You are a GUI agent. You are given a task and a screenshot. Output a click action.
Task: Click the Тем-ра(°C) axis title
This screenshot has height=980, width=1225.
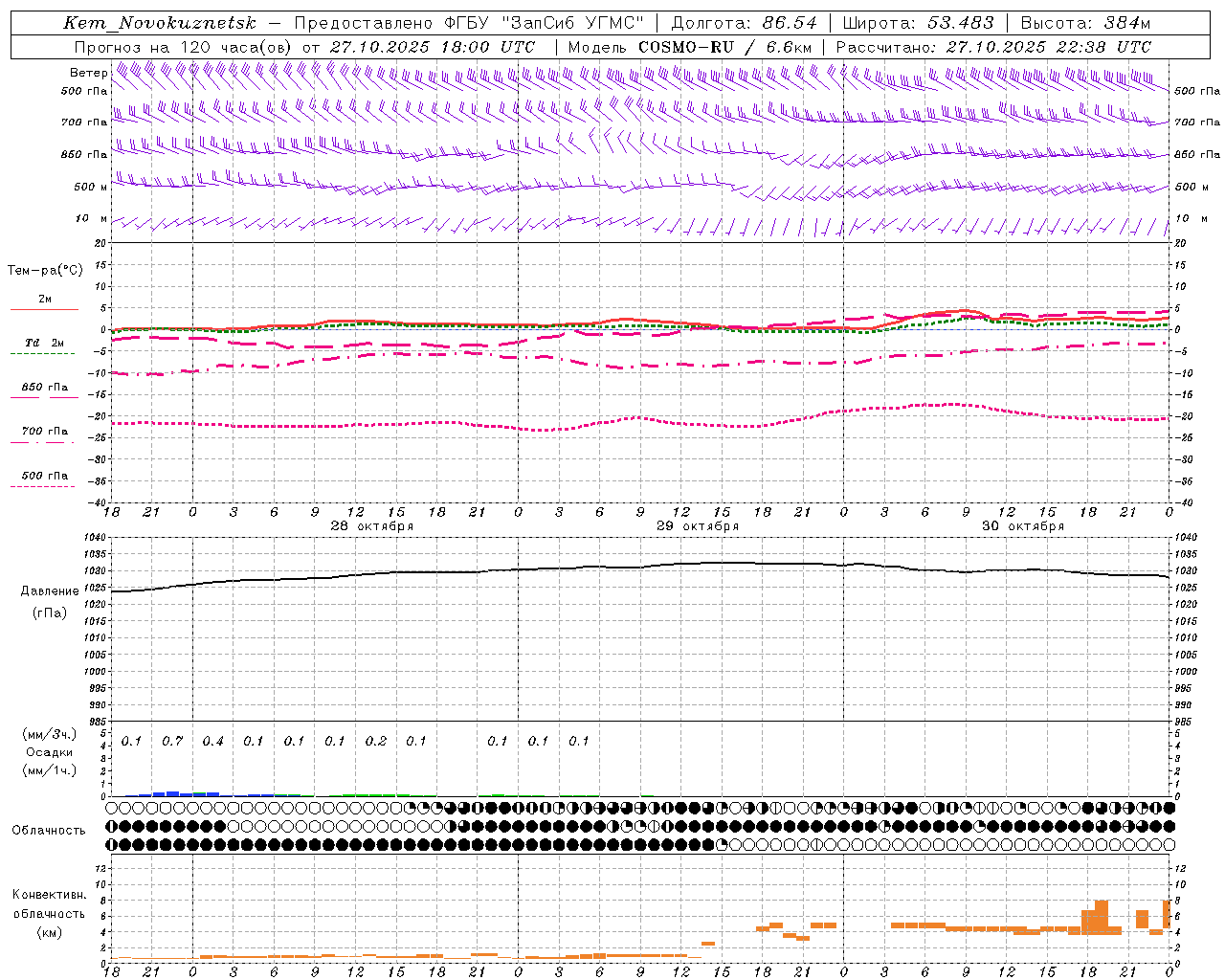tap(45, 271)
